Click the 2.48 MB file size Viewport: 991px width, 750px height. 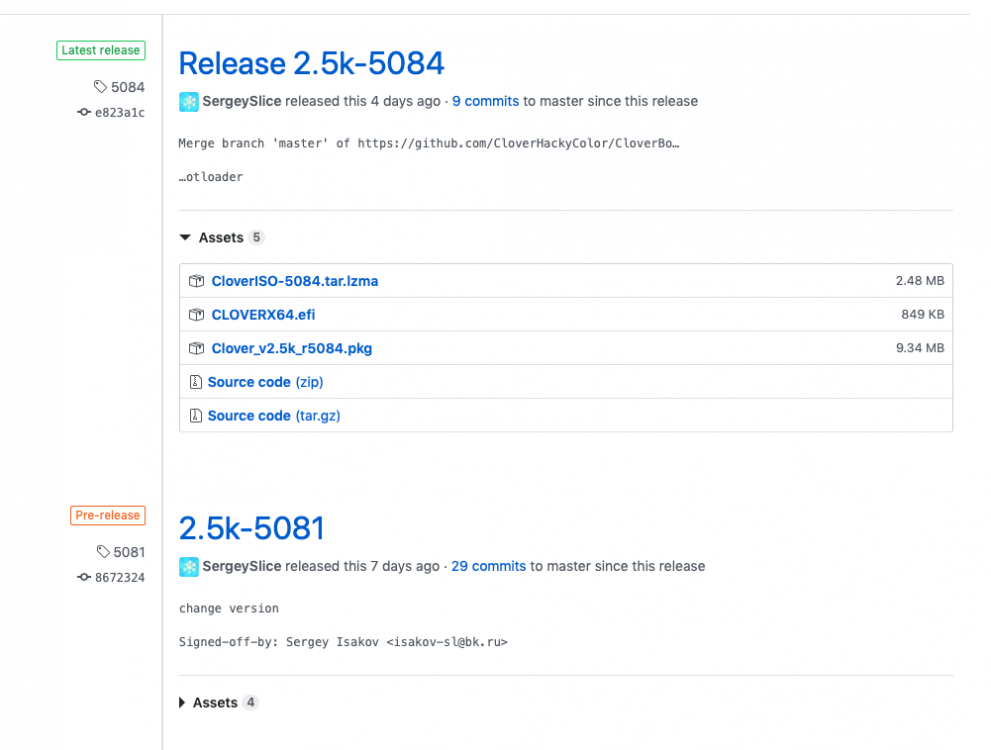tap(920, 281)
